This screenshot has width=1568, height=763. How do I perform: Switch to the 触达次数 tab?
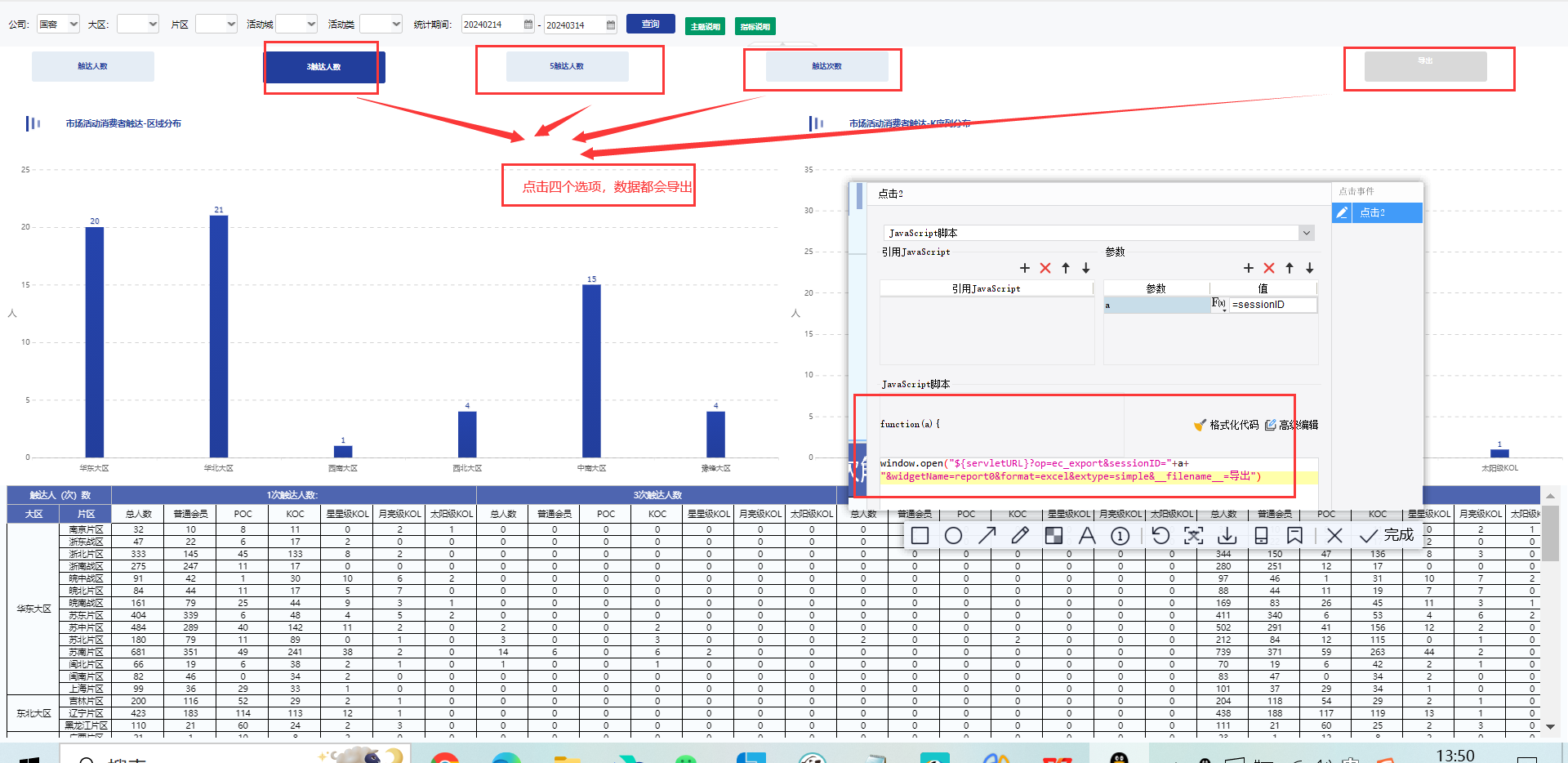tap(826, 66)
